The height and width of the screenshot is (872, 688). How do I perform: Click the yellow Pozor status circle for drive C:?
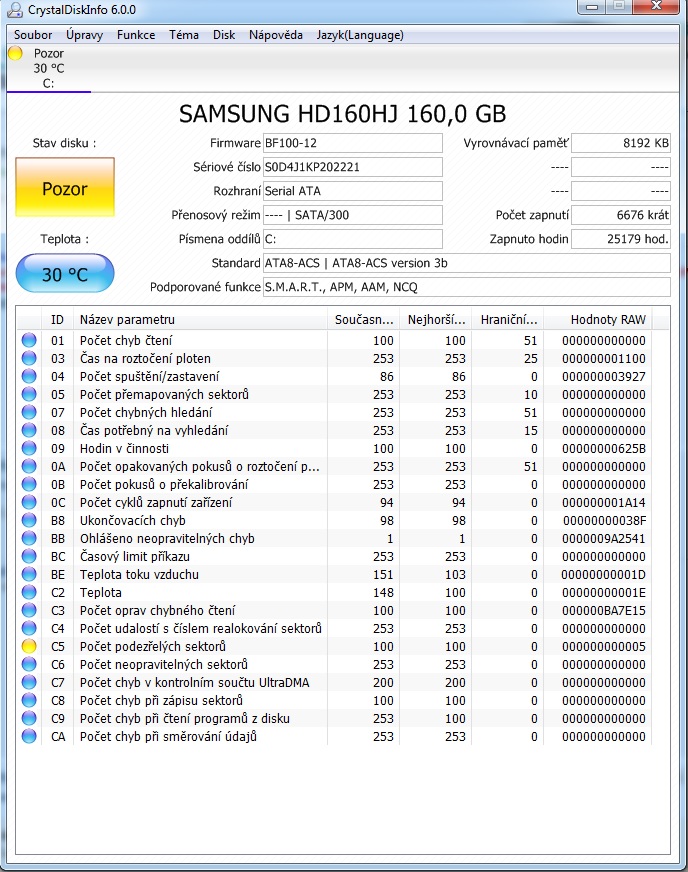point(16,53)
